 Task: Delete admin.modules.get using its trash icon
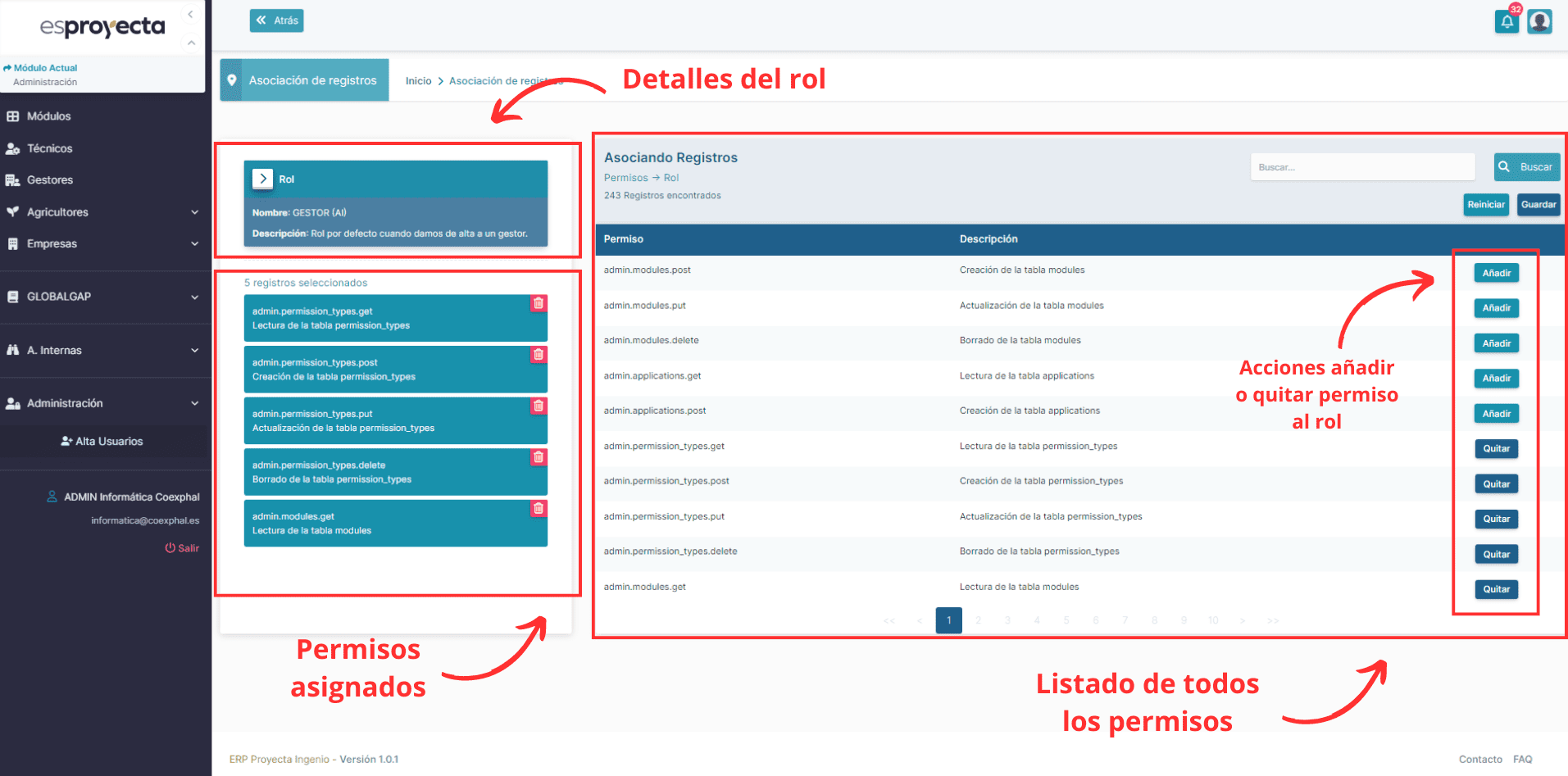coord(539,509)
